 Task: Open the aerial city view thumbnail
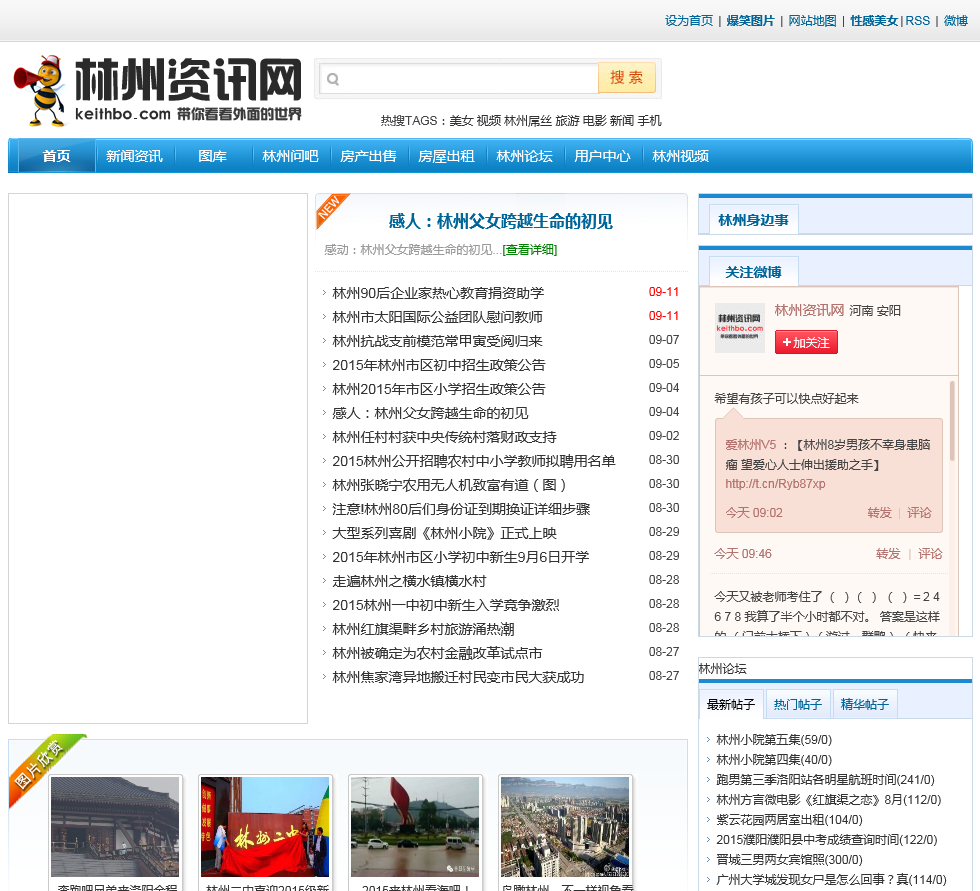point(564,827)
